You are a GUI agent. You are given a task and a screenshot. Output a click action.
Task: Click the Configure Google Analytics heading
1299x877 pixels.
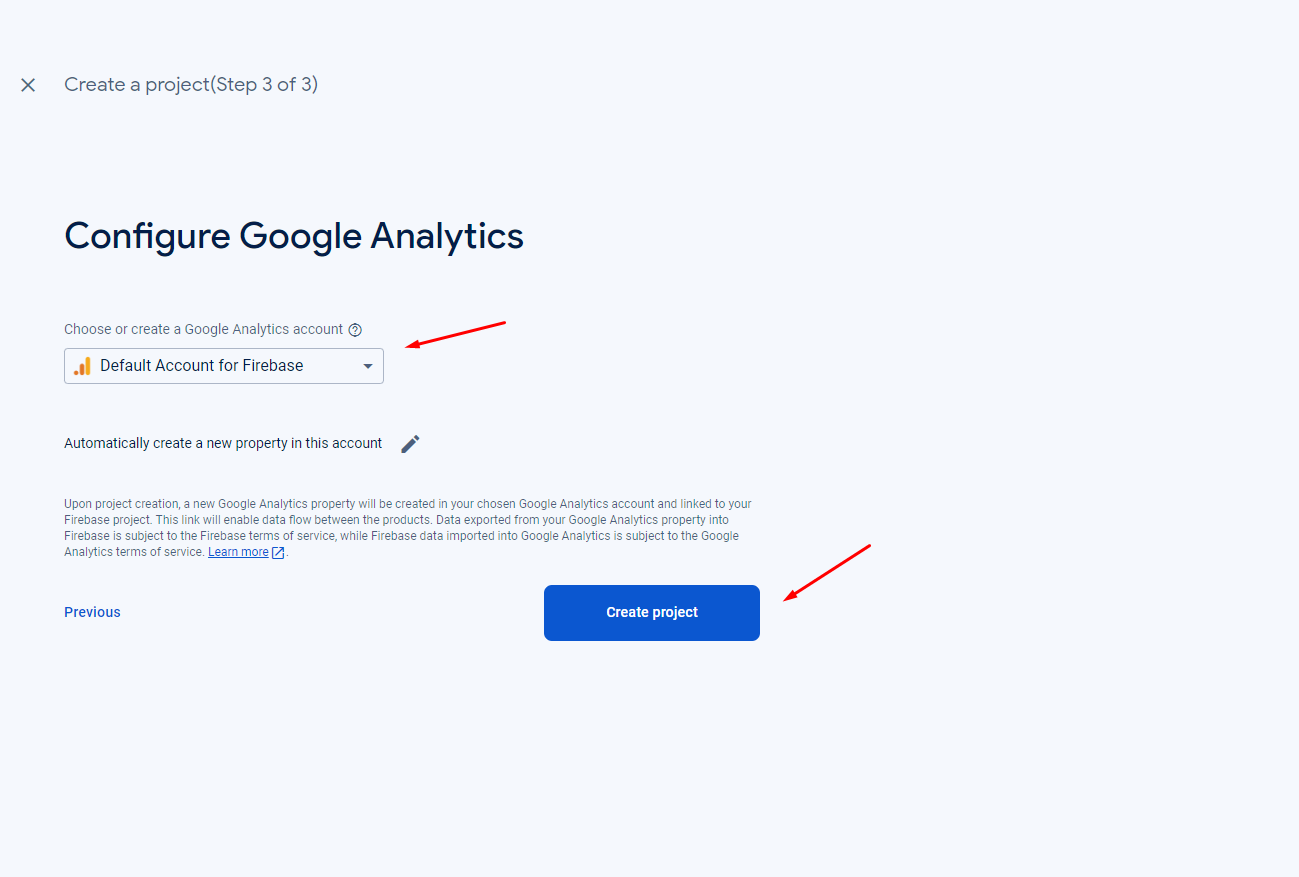pos(294,236)
